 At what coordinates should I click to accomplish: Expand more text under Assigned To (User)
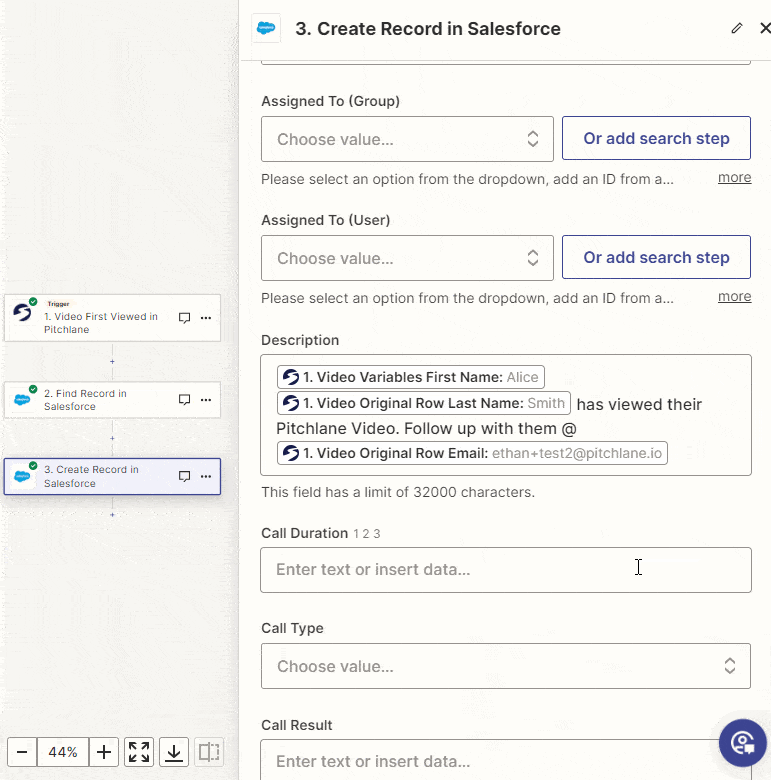pyautogui.click(x=734, y=296)
